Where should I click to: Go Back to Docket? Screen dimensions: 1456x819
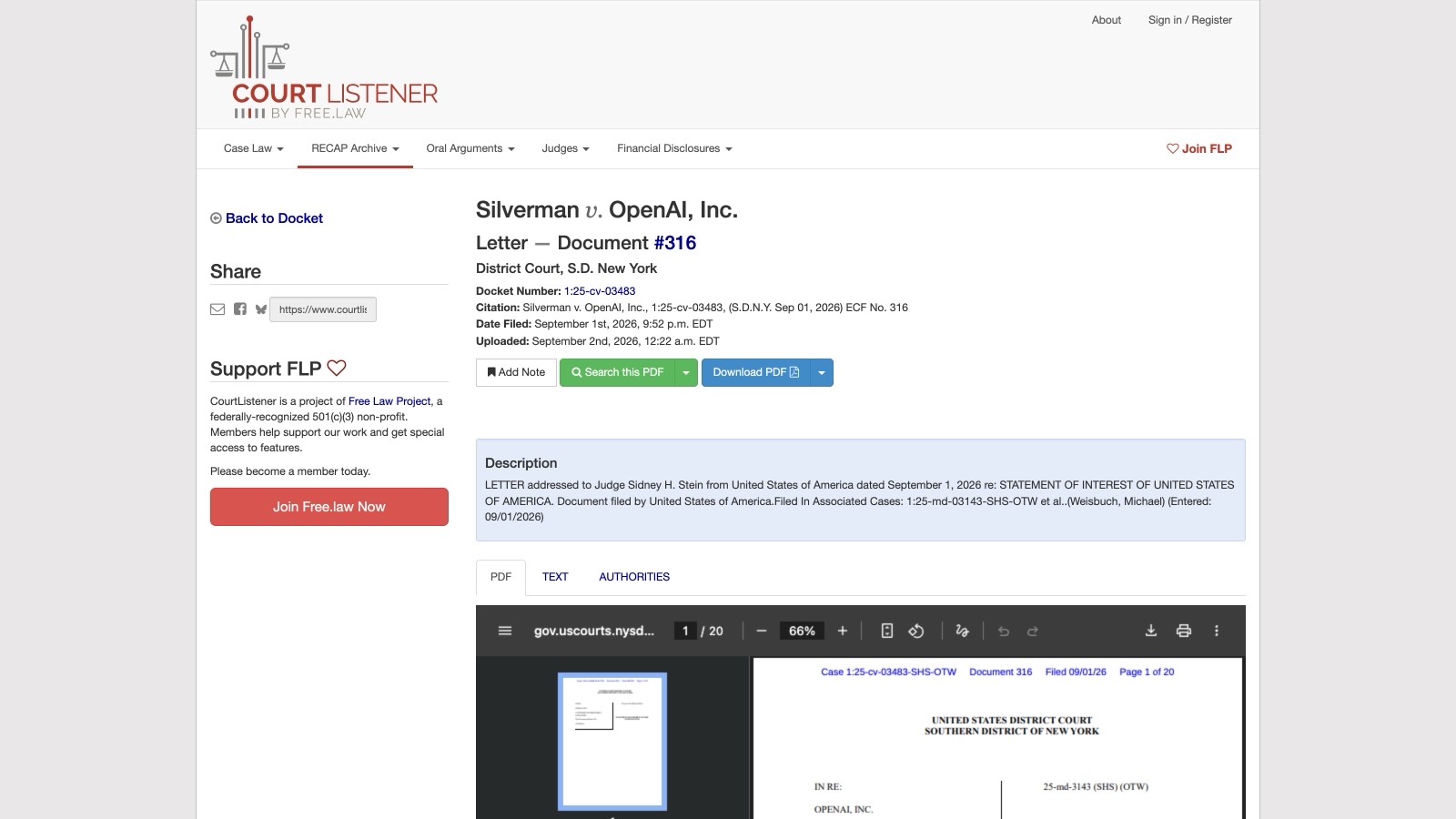click(x=267, y=218)
